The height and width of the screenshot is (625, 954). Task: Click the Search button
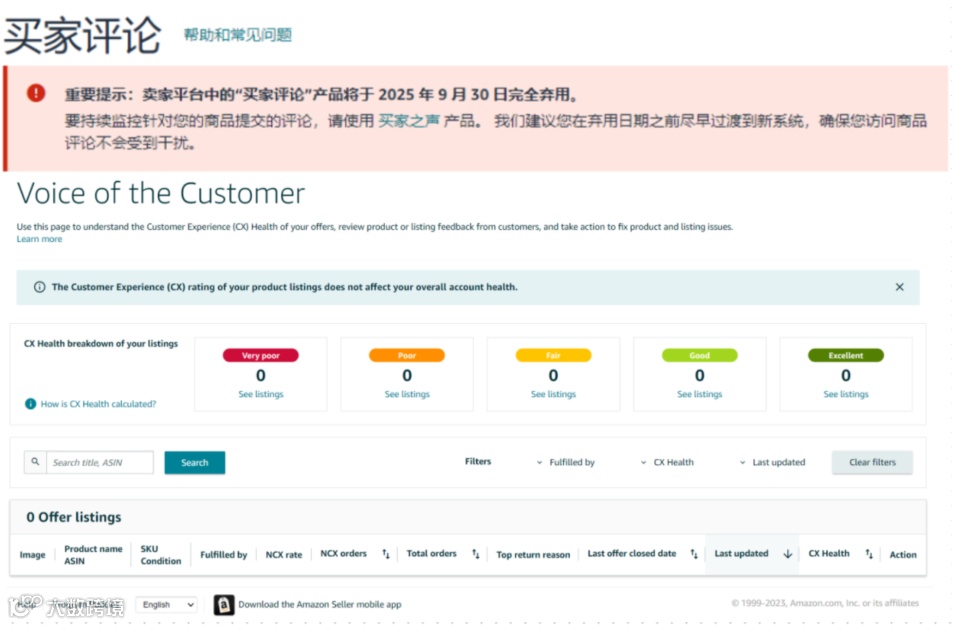coord(195,463)
